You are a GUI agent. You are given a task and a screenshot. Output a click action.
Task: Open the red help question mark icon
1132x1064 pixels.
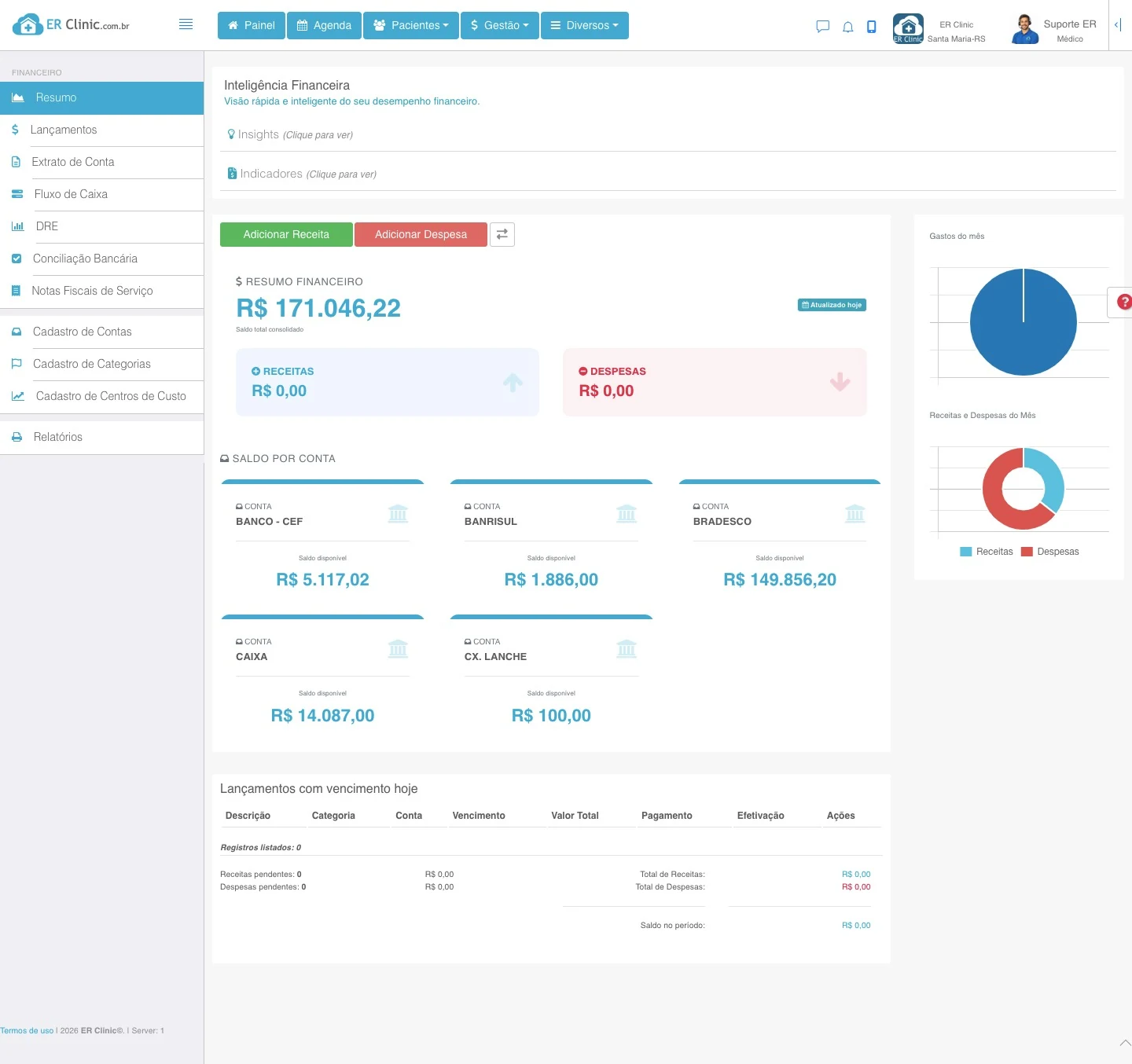click(x=1124, y=302)
